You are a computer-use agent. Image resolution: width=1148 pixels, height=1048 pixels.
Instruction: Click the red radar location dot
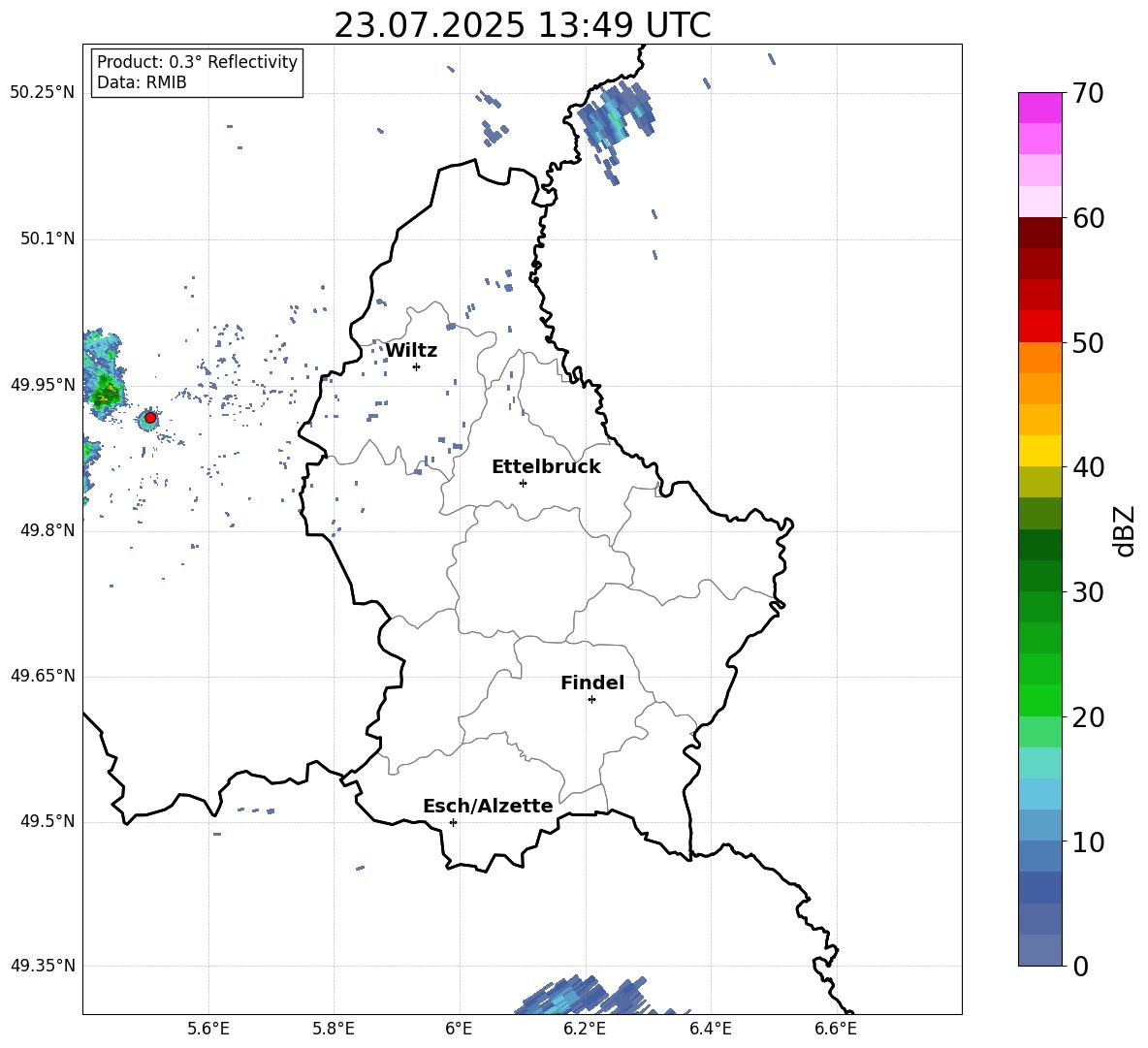pos(150,418)
